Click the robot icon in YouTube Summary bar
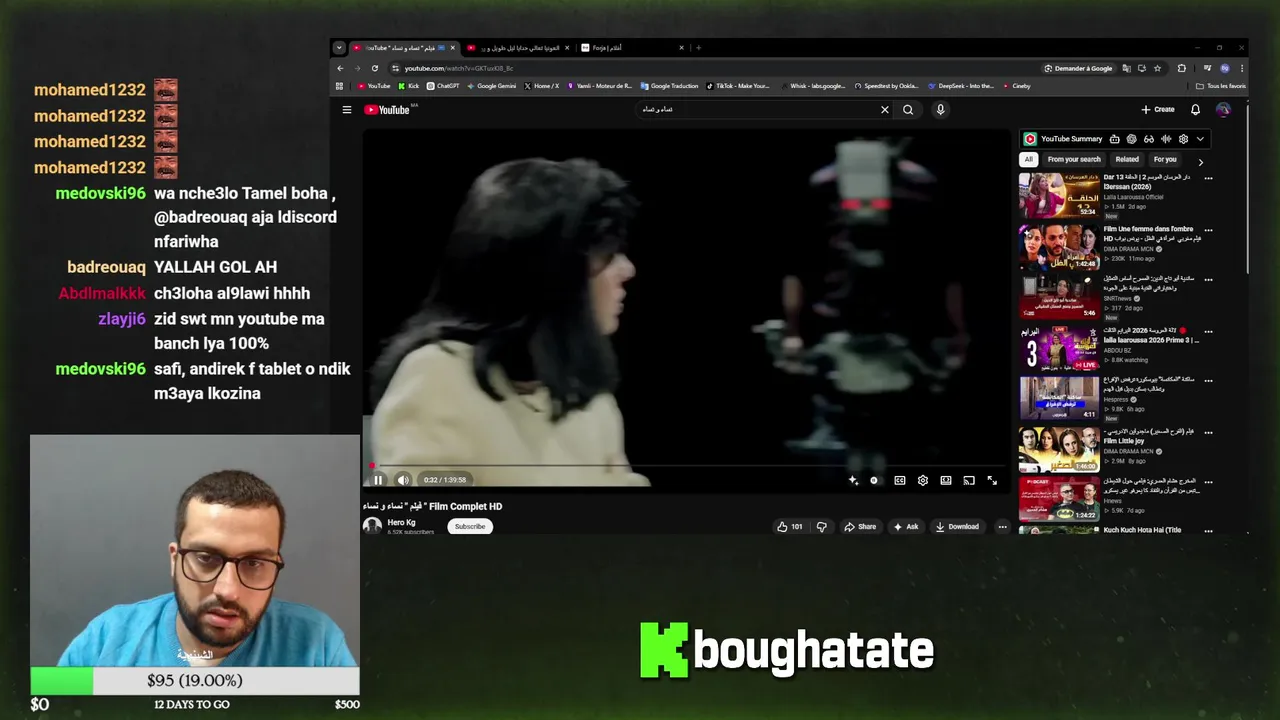Image resolution: width=1280 pixels, height=720 pixels. [x=1114, y=139]
